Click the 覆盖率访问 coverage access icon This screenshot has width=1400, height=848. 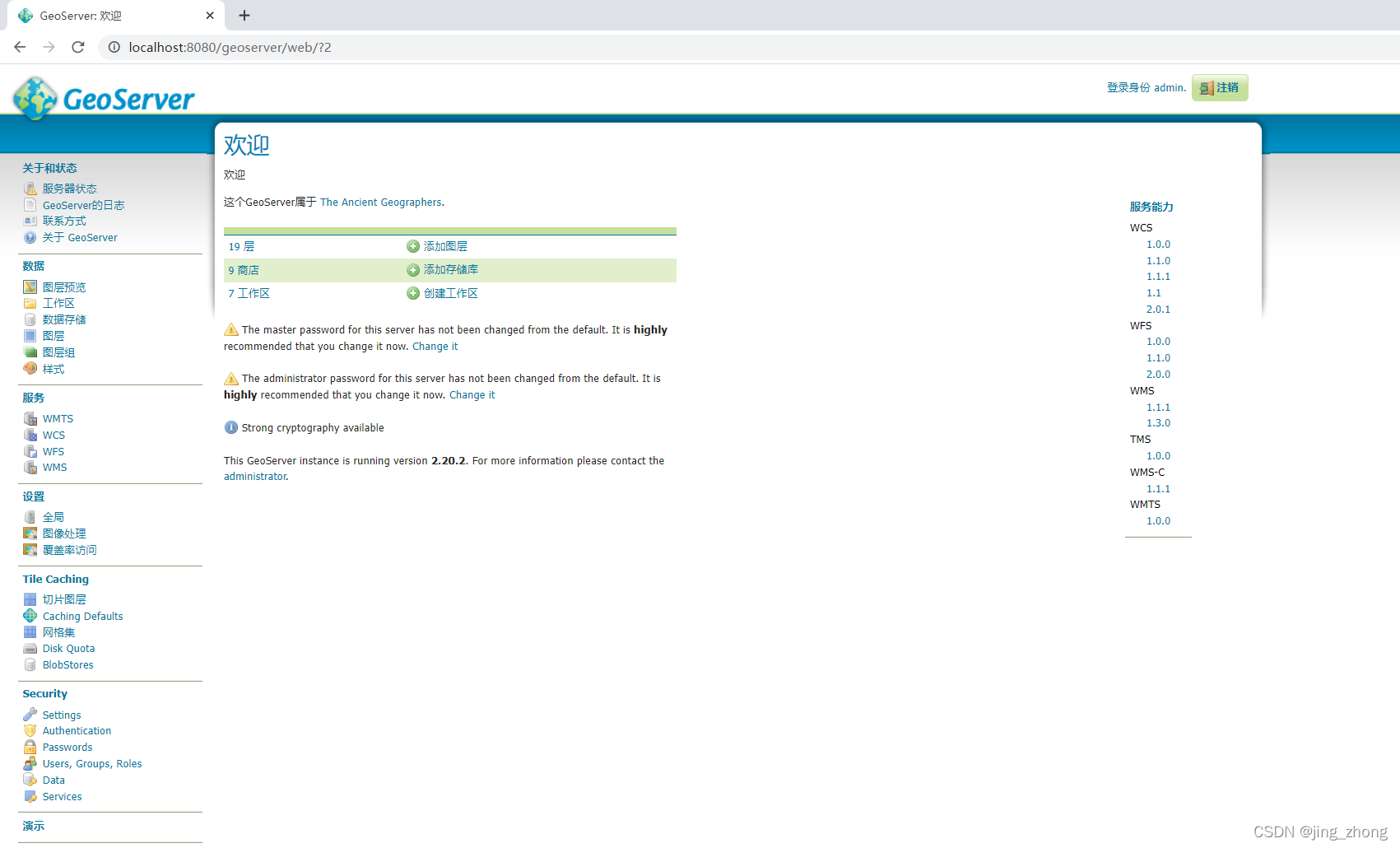[x=30, y=549]
